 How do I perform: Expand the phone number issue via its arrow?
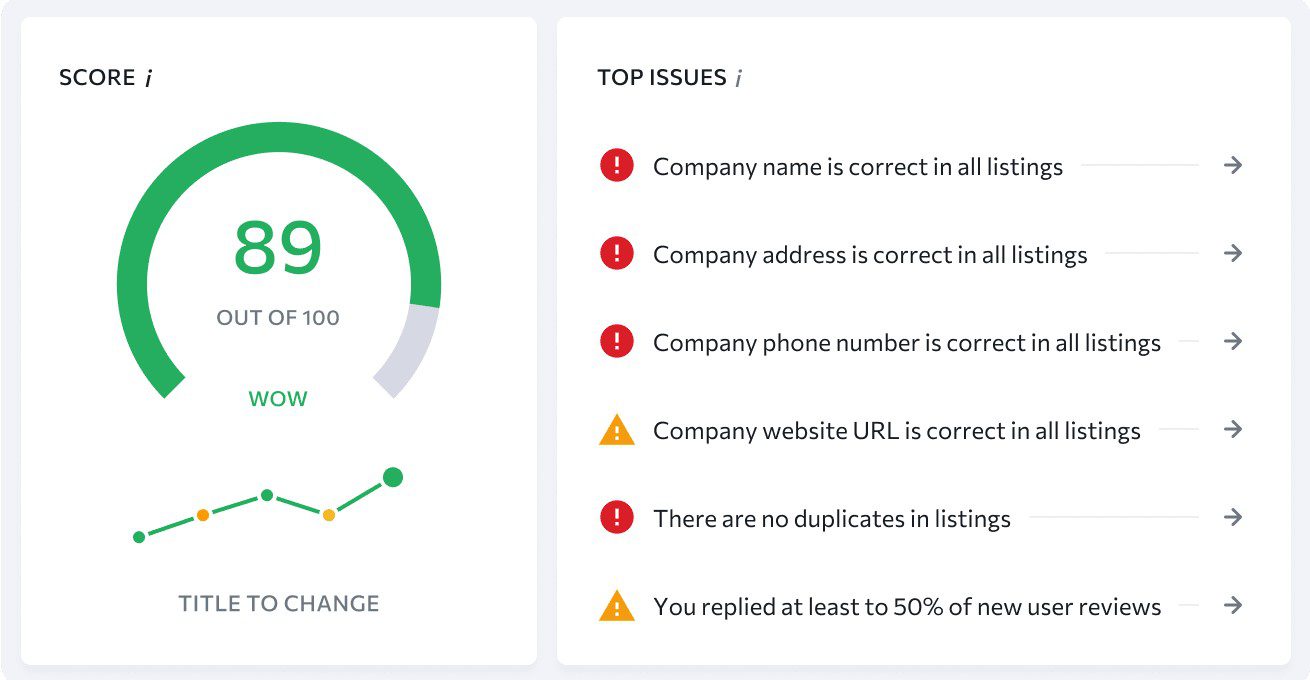(x=1233, y=342)
